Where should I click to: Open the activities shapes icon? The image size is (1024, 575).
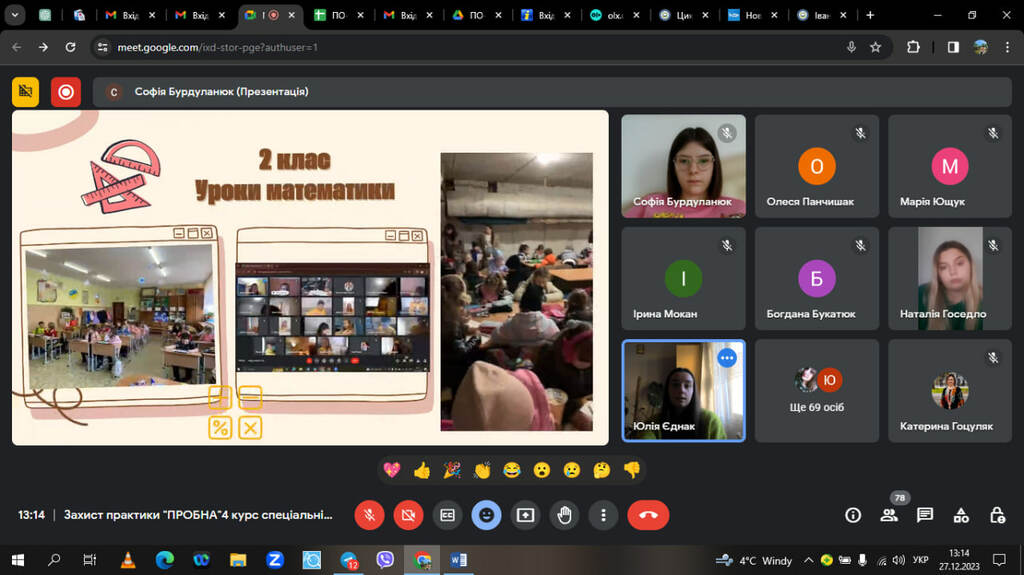pyautogui.click(x=961, y=515)
